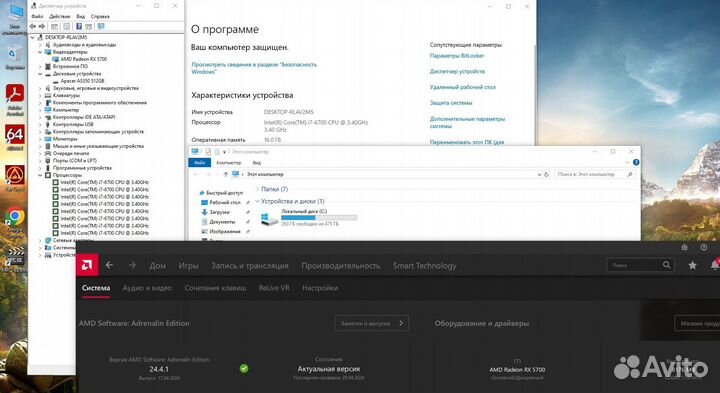Collapse the Дисковые устройства node
The width and height of the screenshot is (720, 393).
pyautogui.click(x=40, y=73)
